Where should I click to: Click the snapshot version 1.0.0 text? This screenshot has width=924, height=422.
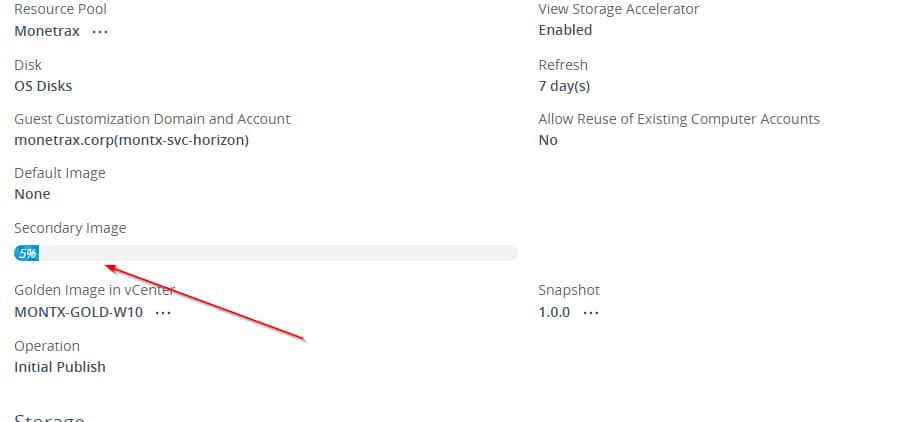(554, 313)
